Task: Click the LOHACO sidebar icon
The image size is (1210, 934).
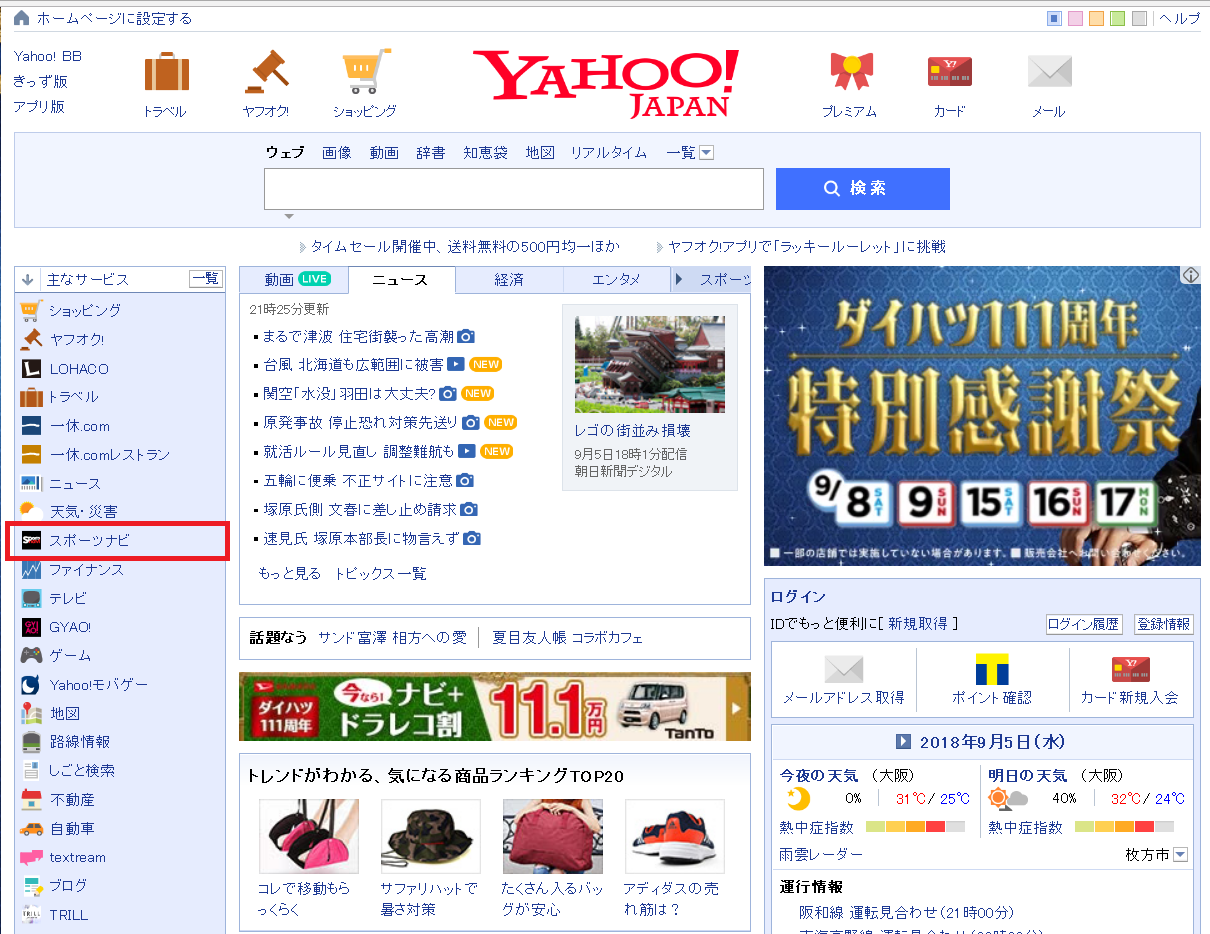Action: pos(31,368)
